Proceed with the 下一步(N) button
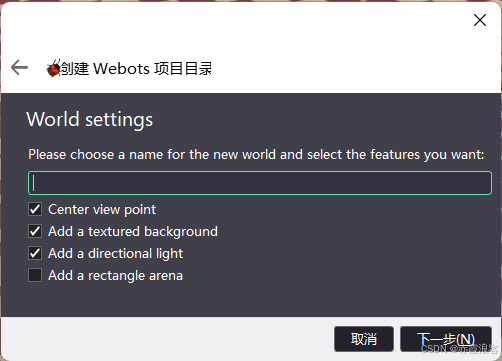This screenshot has width=502, height=361. pyautogui.click(x=446, y=339)
